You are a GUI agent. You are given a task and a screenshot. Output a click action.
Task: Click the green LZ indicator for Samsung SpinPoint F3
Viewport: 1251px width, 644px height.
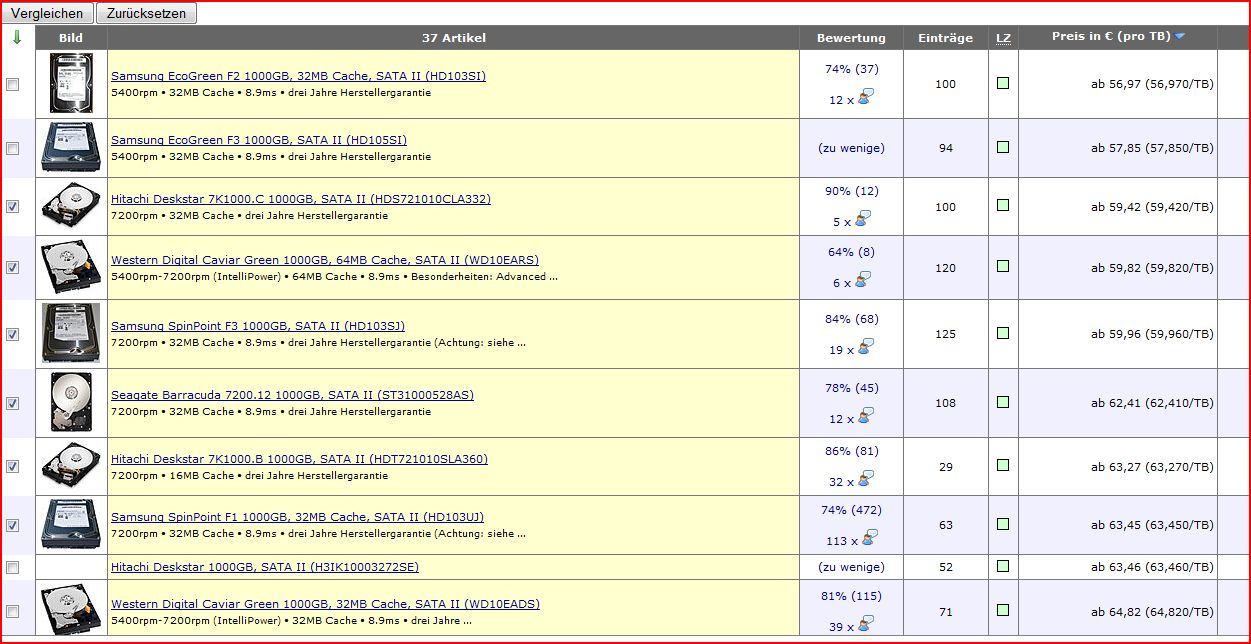(x=1003, y=333)
